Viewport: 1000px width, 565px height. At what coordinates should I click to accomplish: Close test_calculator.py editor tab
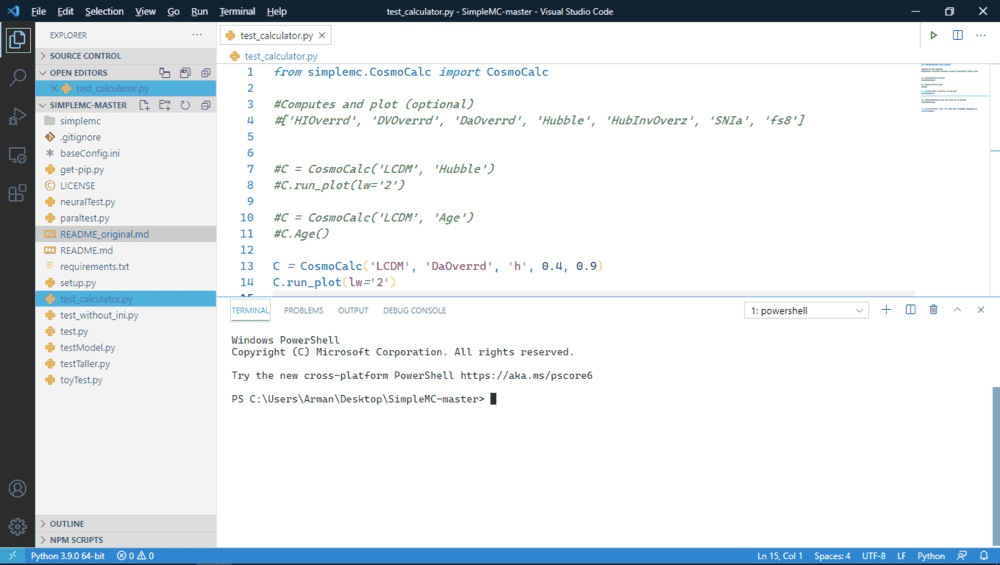pyautogui.click(x=322, y=36)
